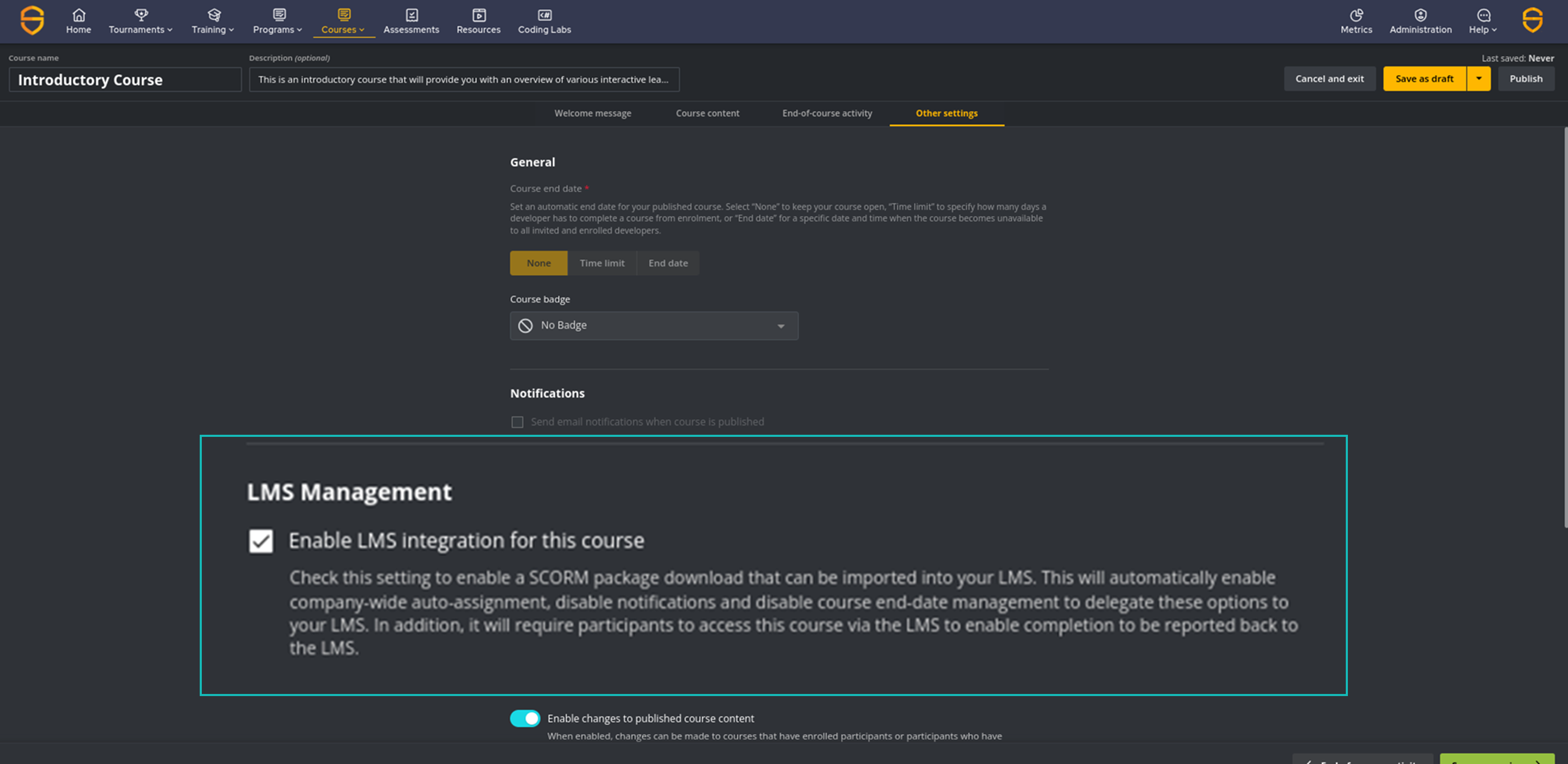Disable changes to published course content
This screenshot has height=764, width=1568.
pyautogui.click(x=525, y=719)
